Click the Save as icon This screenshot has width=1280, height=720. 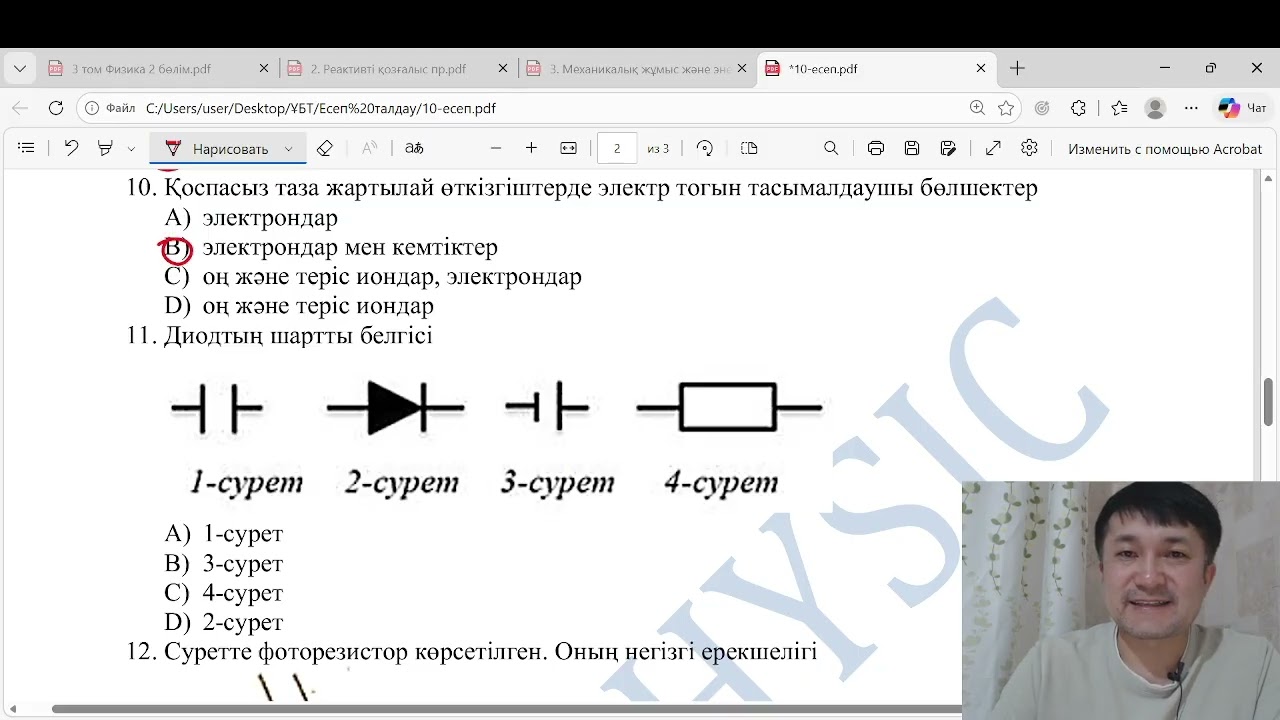pos(948,148)
